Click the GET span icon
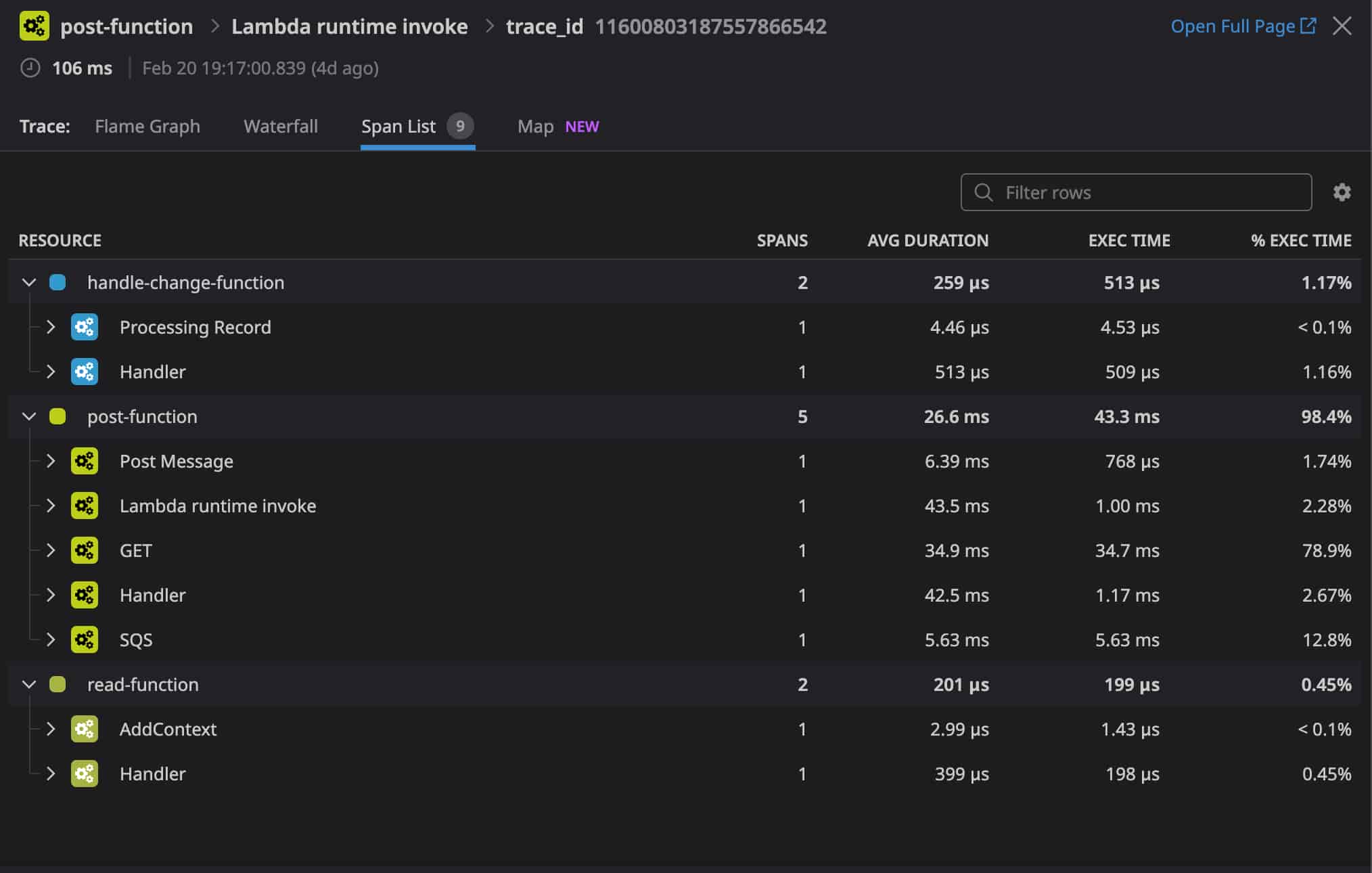Viewport: 1372px width, 873px height. click(x=84, y=550)
